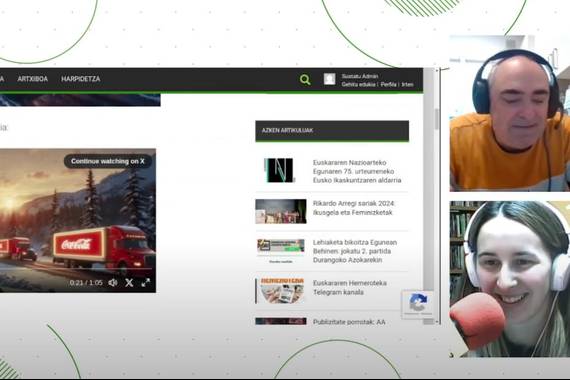Image resolution: width=570 pixels, height=380 pixels.
Task: Open article Euskararen Nazioarteko Egunaren 75. urteurreneko
Action: (357, 171)
